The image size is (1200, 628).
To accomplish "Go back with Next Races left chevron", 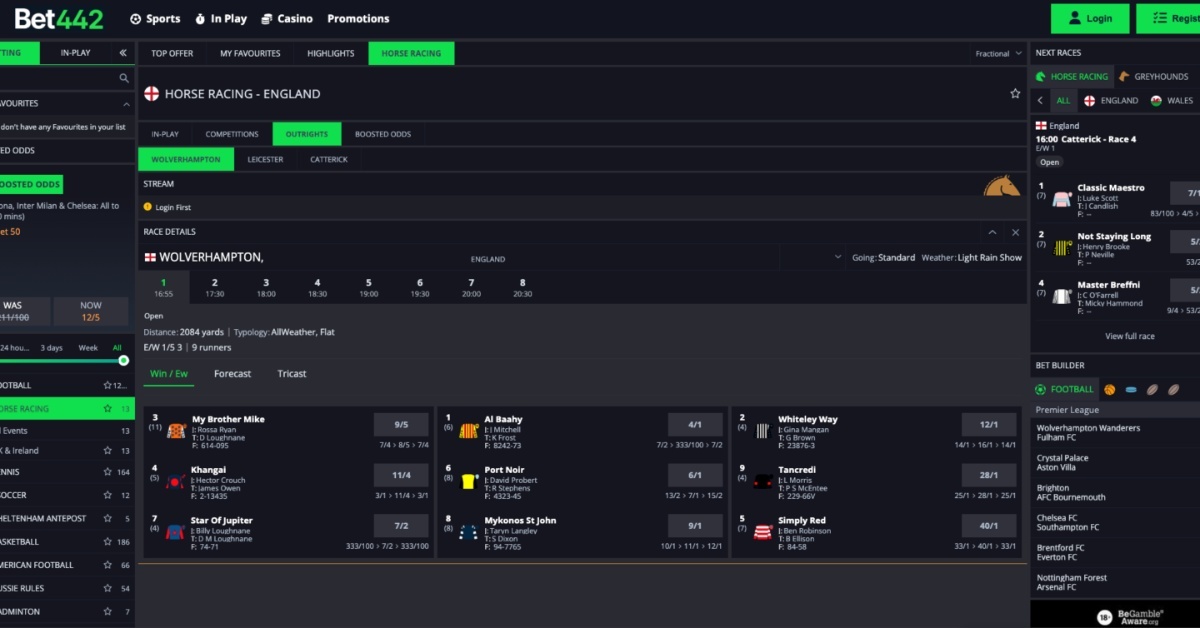I will pyautogui.click(x=1040, y=100).
